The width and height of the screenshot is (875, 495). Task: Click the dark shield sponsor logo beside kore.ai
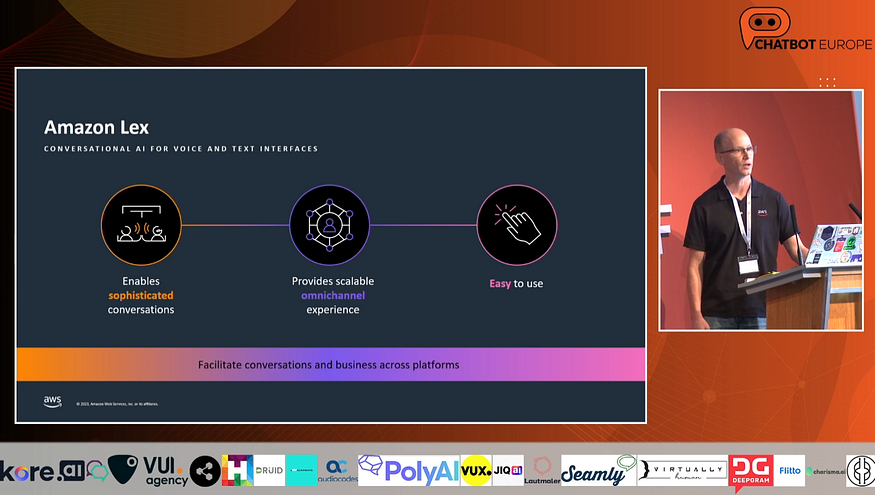[123, 469]
